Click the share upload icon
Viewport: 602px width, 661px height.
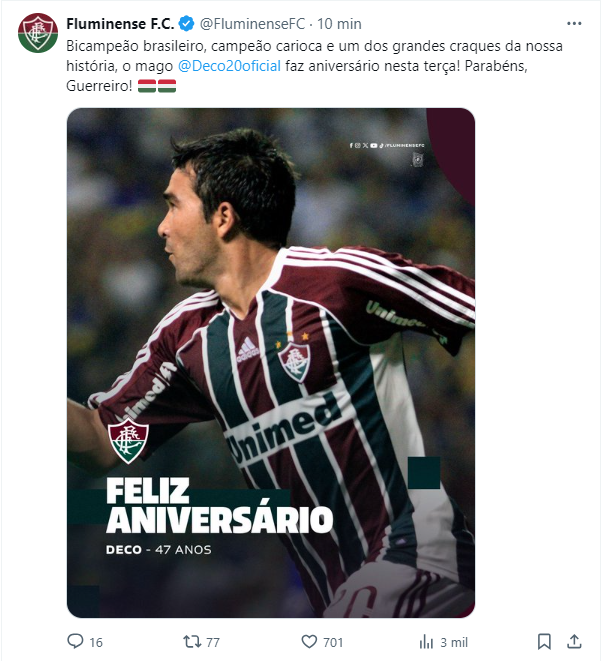(x=574, y=641)
